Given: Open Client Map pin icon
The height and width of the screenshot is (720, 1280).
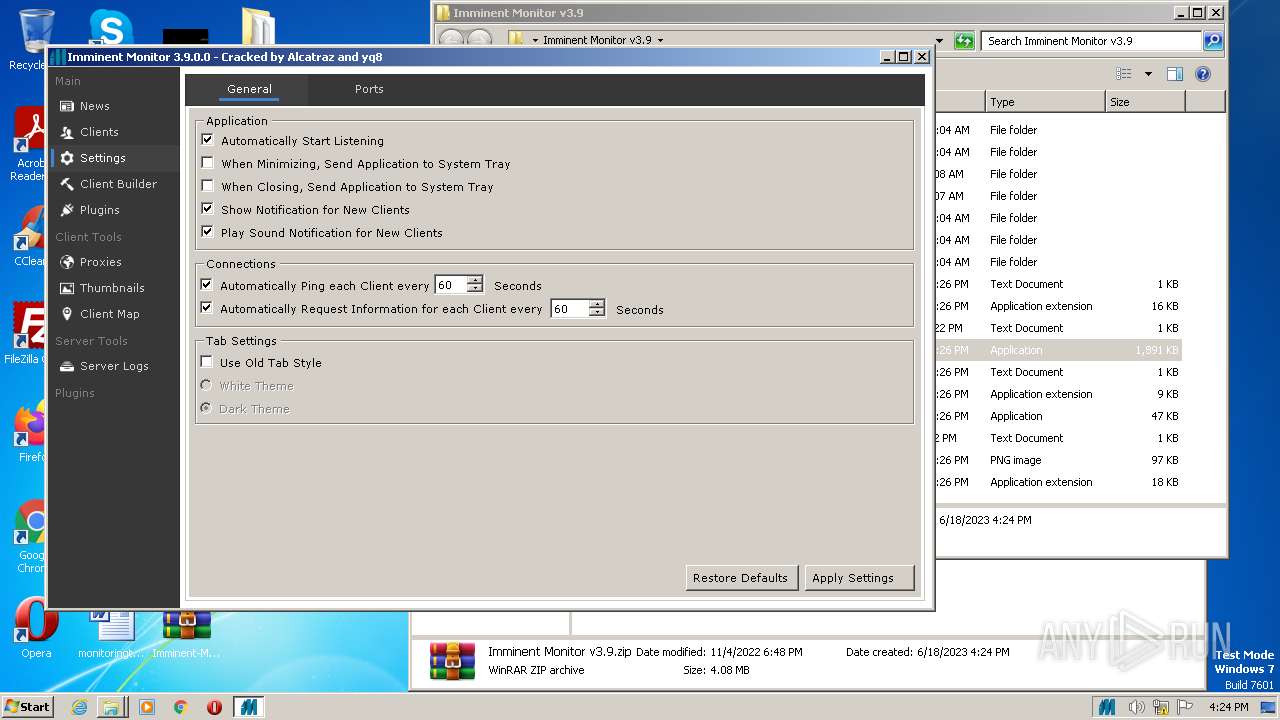Looking at the screenshot, I should click(x=67, y=314).
